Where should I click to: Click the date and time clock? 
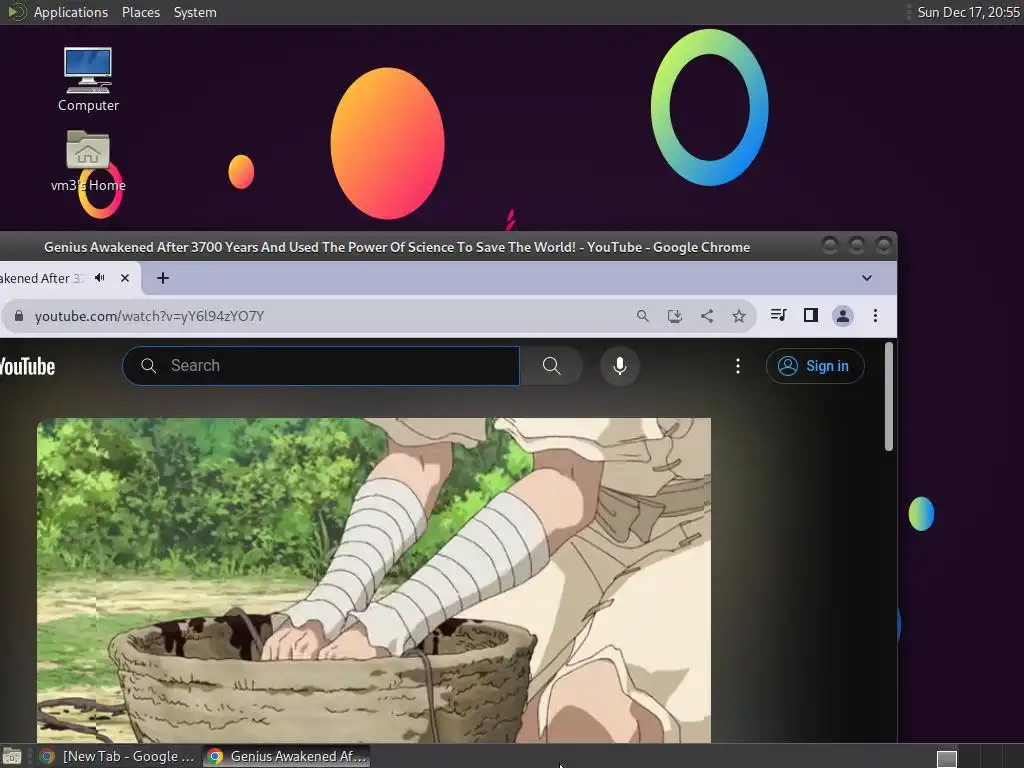pos(968,12)
